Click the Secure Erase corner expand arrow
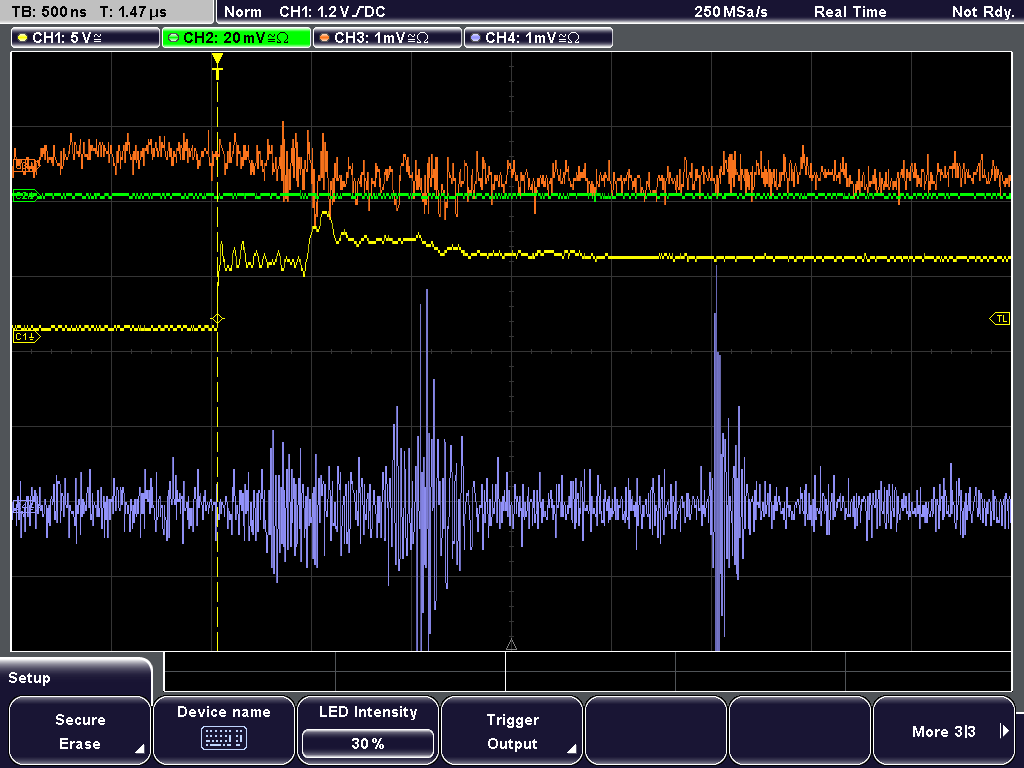Image resolution: width=1024 pixels, height=768 pixels. tap(139, 749)
